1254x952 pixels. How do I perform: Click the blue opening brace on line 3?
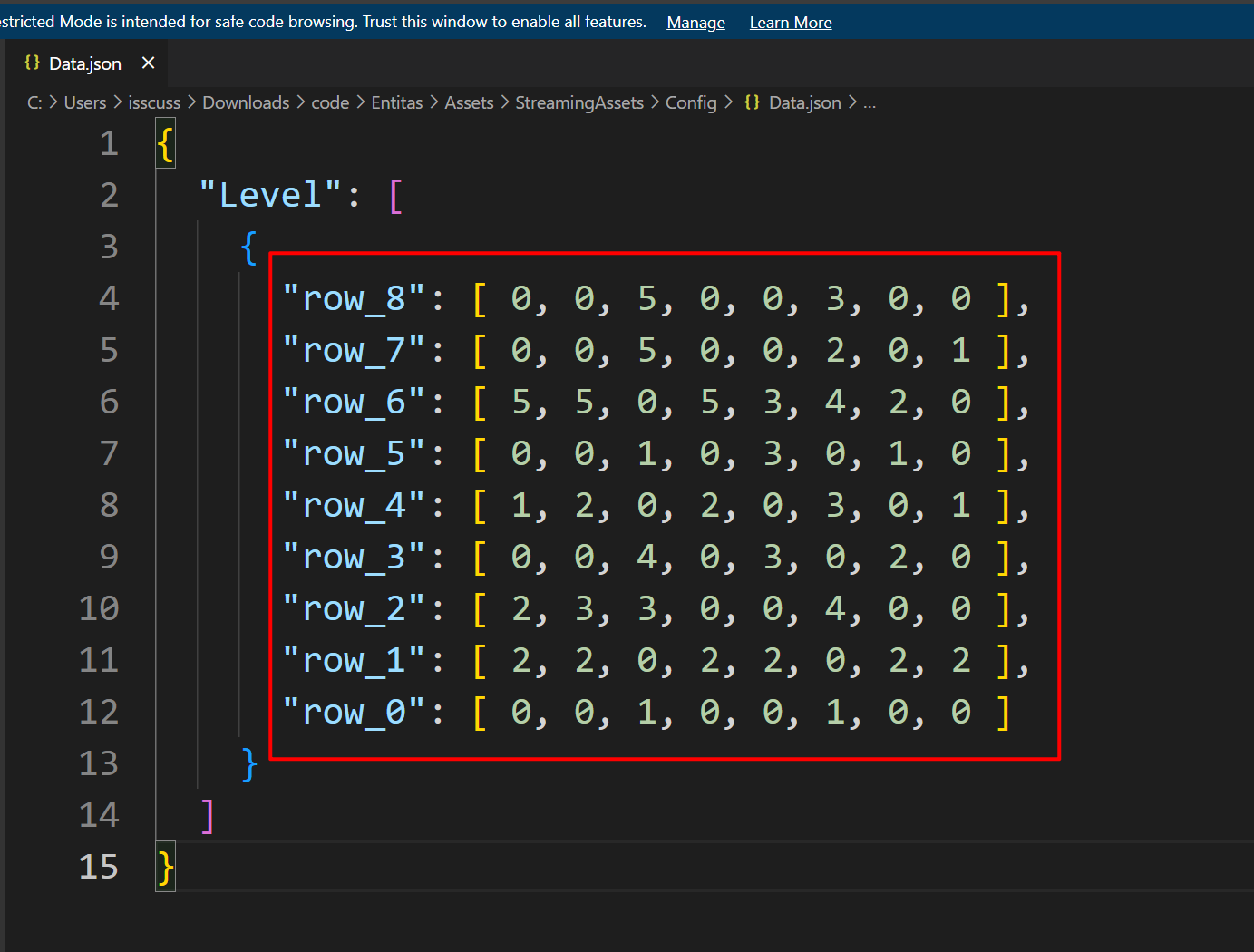point(249,248)
